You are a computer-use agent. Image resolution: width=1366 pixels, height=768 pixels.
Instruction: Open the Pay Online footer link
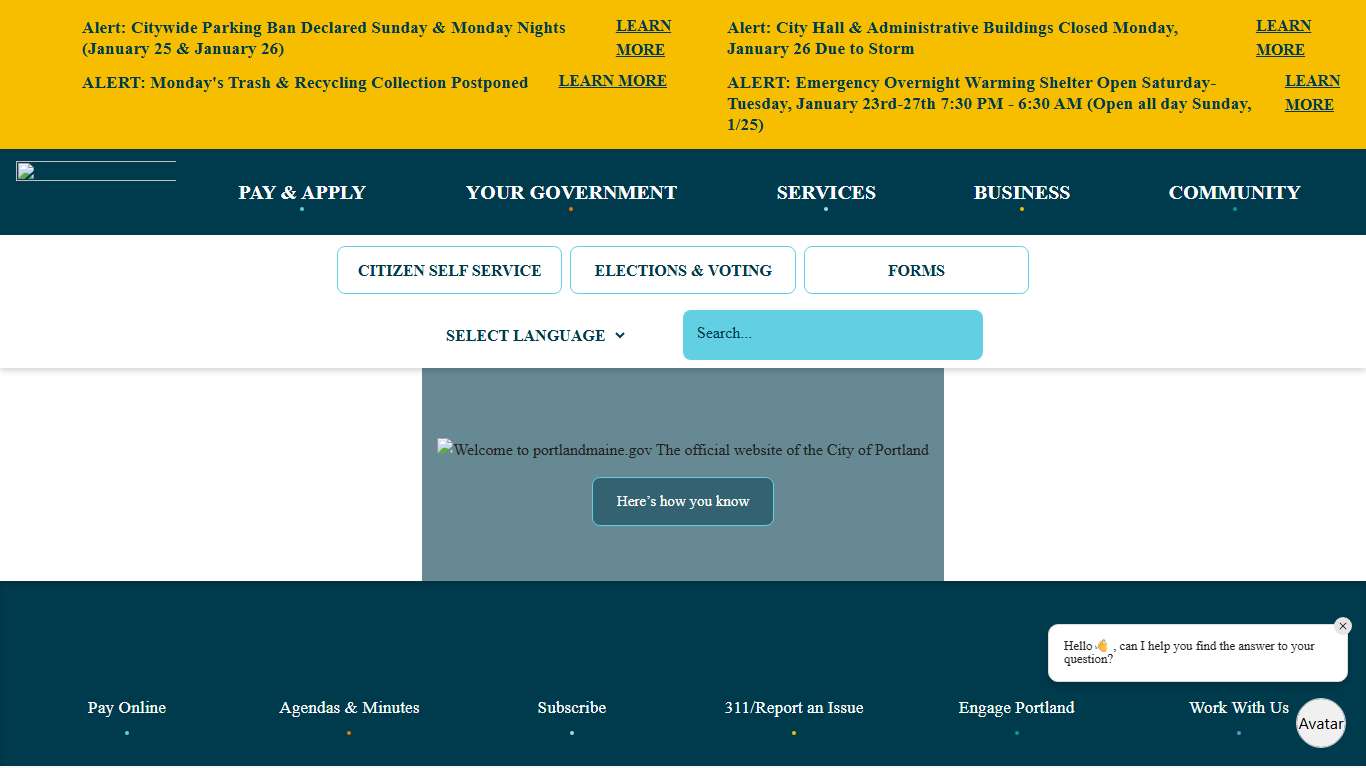point(127,708)
